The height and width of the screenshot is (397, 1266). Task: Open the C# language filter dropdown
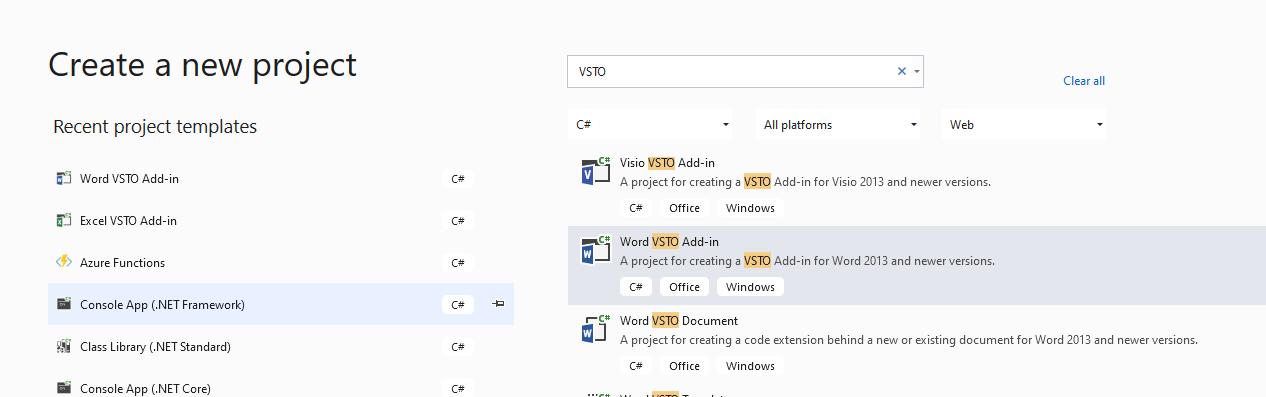pyautogui.click(x=650, y=125)
